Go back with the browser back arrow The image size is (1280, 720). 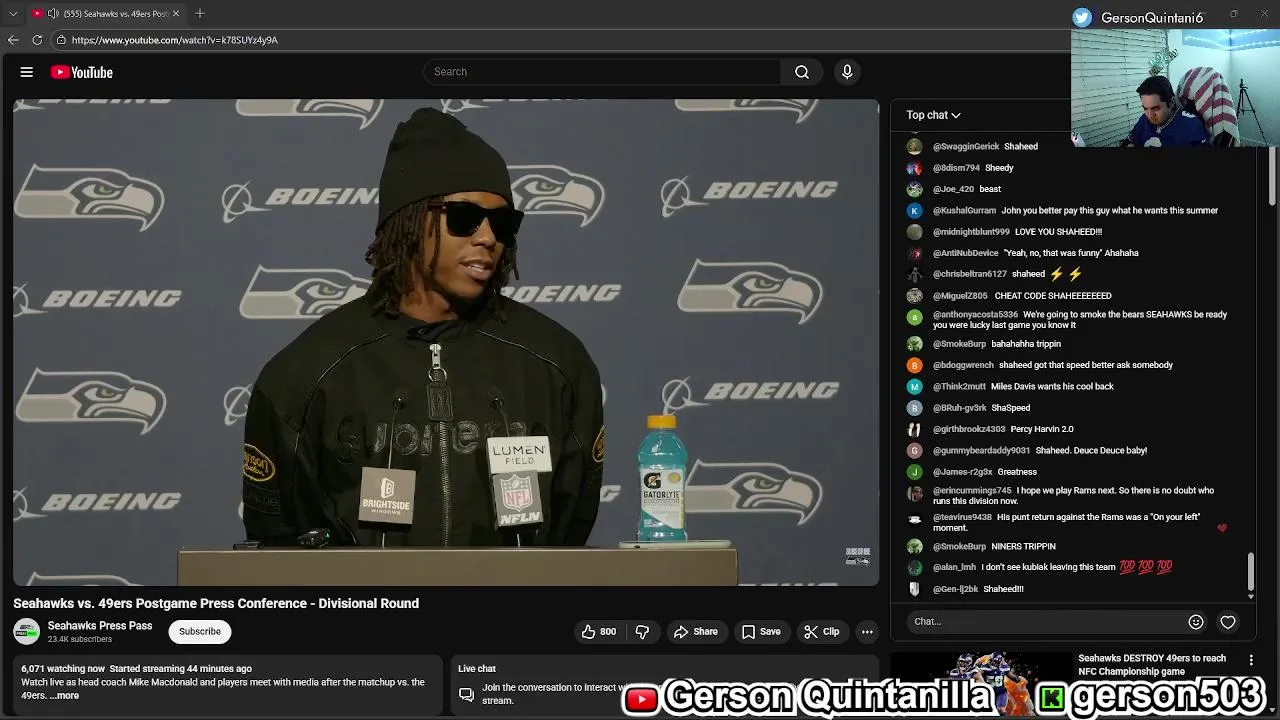(13, 40)
